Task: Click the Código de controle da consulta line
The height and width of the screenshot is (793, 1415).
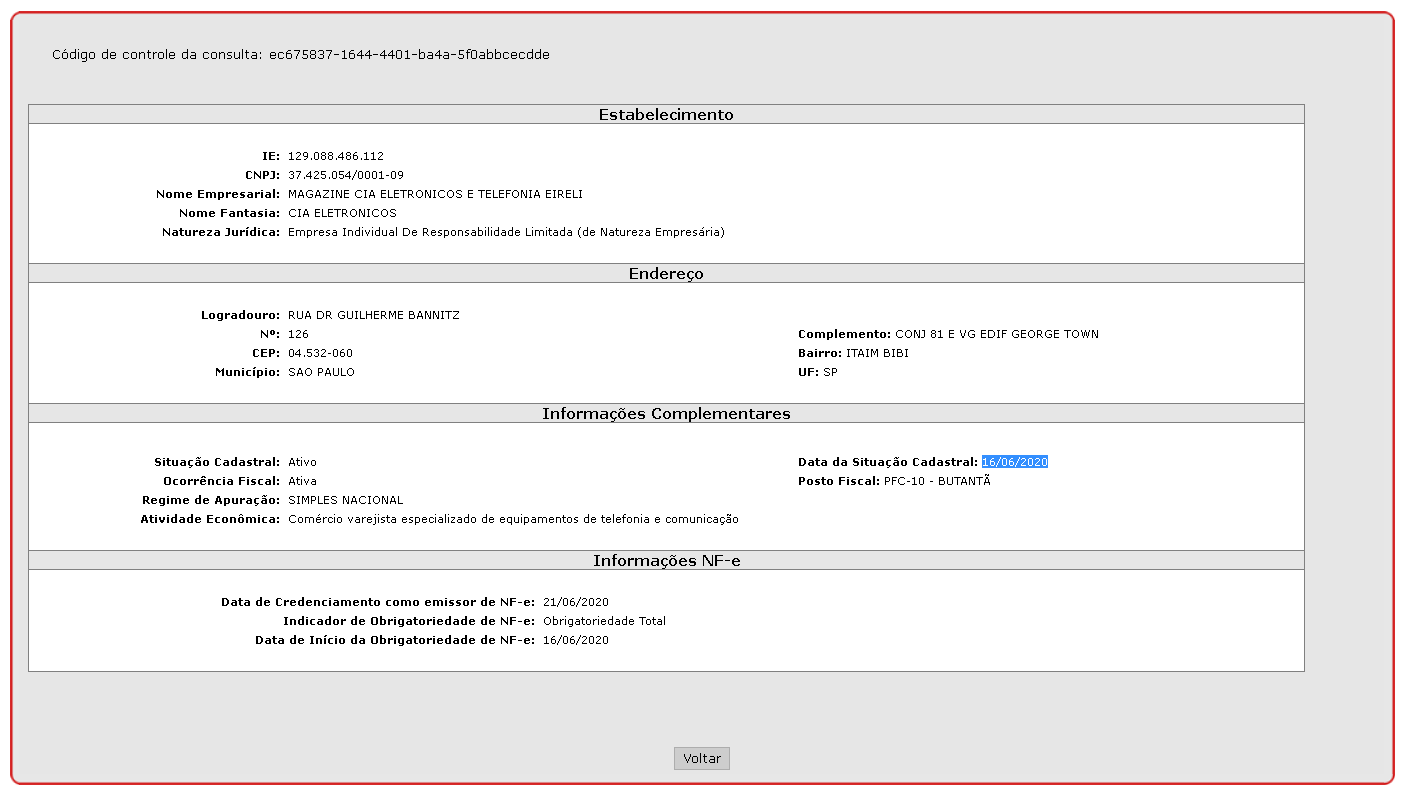Action: 301,55
